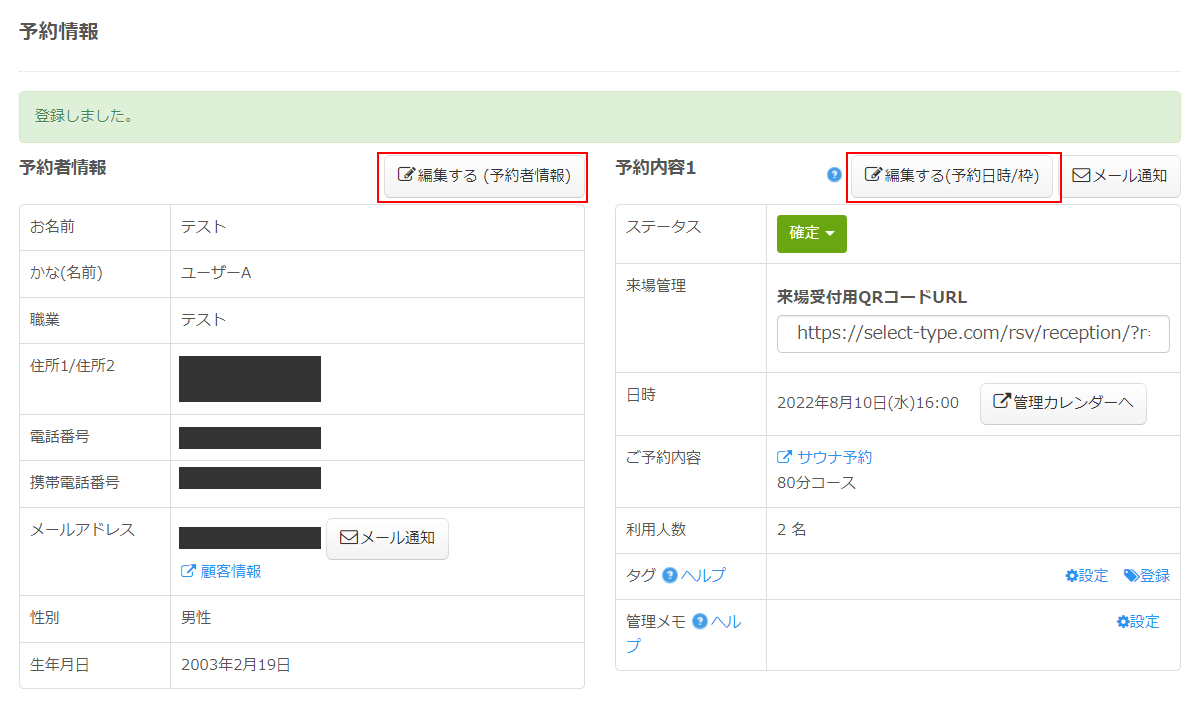Click the 2022年8月10日(水)16:00 date text
Screen dimensions: 1201x701
tap(867, 404)
